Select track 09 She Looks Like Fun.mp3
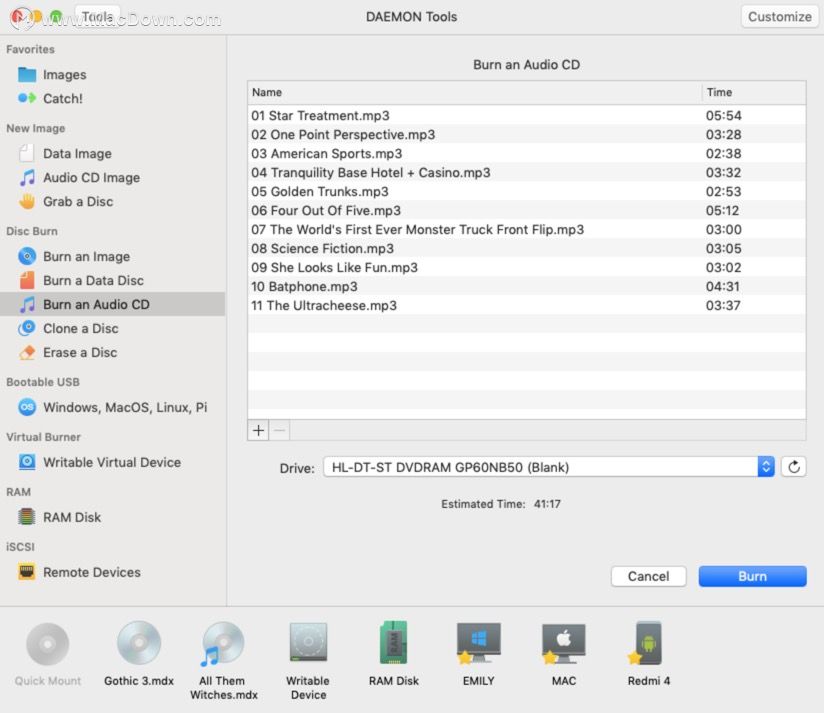Screen dimensions: 824x713 [x=527, y=267]
